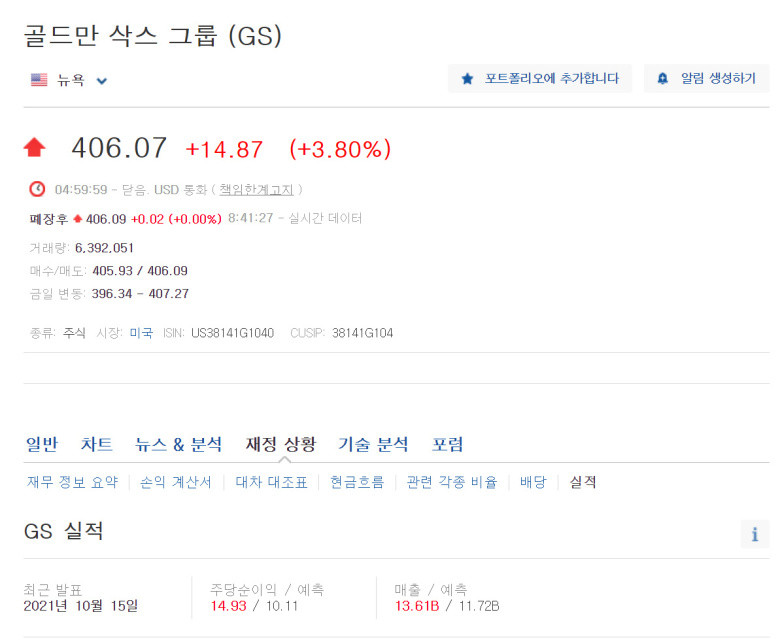The image size is (780, 640).
Task: Select the 현금흐름 sub-tab
Action: [x=357, y=482]
